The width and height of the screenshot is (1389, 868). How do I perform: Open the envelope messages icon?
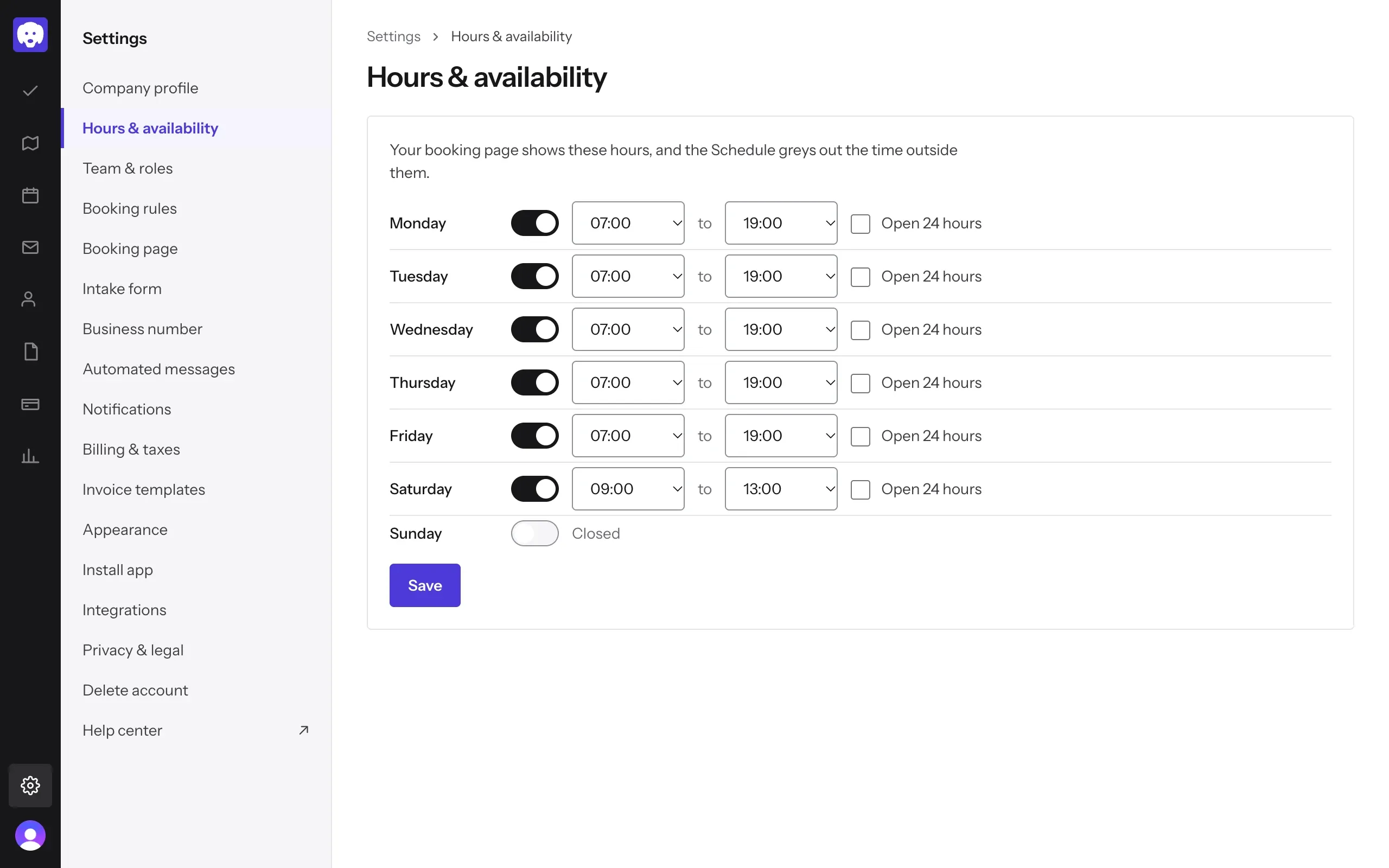(30, 247)
